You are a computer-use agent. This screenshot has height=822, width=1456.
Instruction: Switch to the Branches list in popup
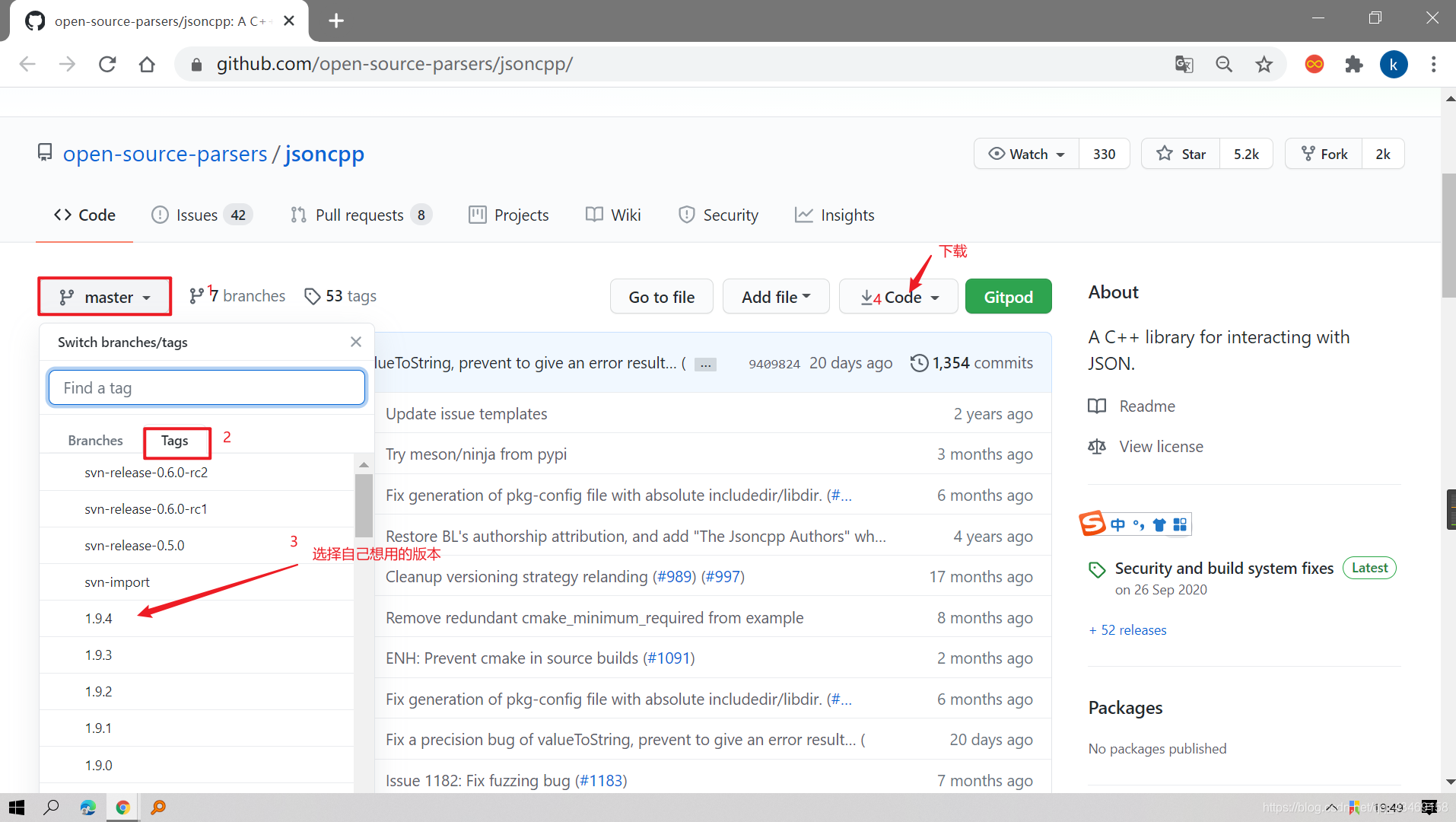95,441
